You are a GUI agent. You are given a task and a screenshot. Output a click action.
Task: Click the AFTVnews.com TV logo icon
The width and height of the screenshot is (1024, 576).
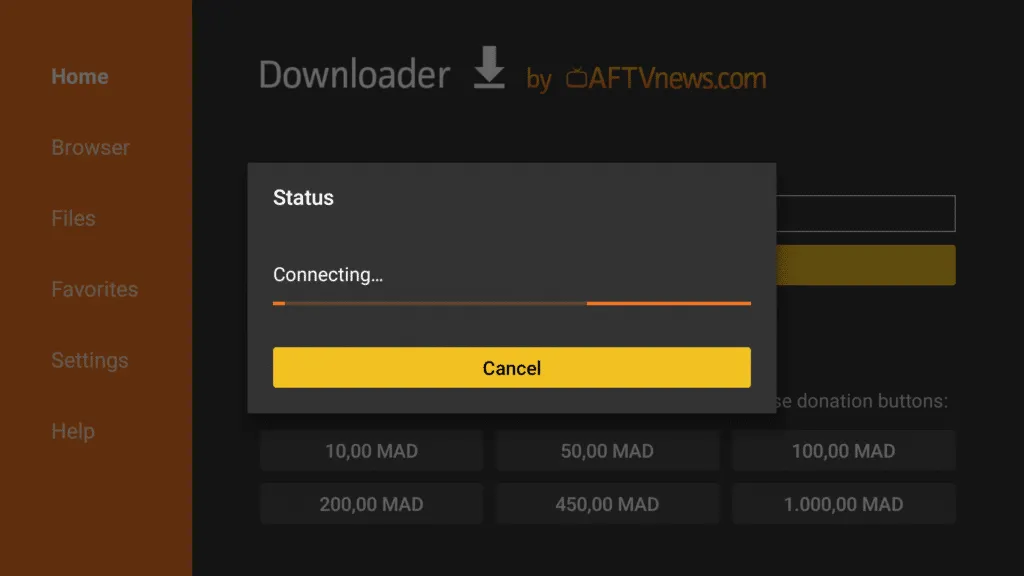pyautogui.click(x=576, y=78)
